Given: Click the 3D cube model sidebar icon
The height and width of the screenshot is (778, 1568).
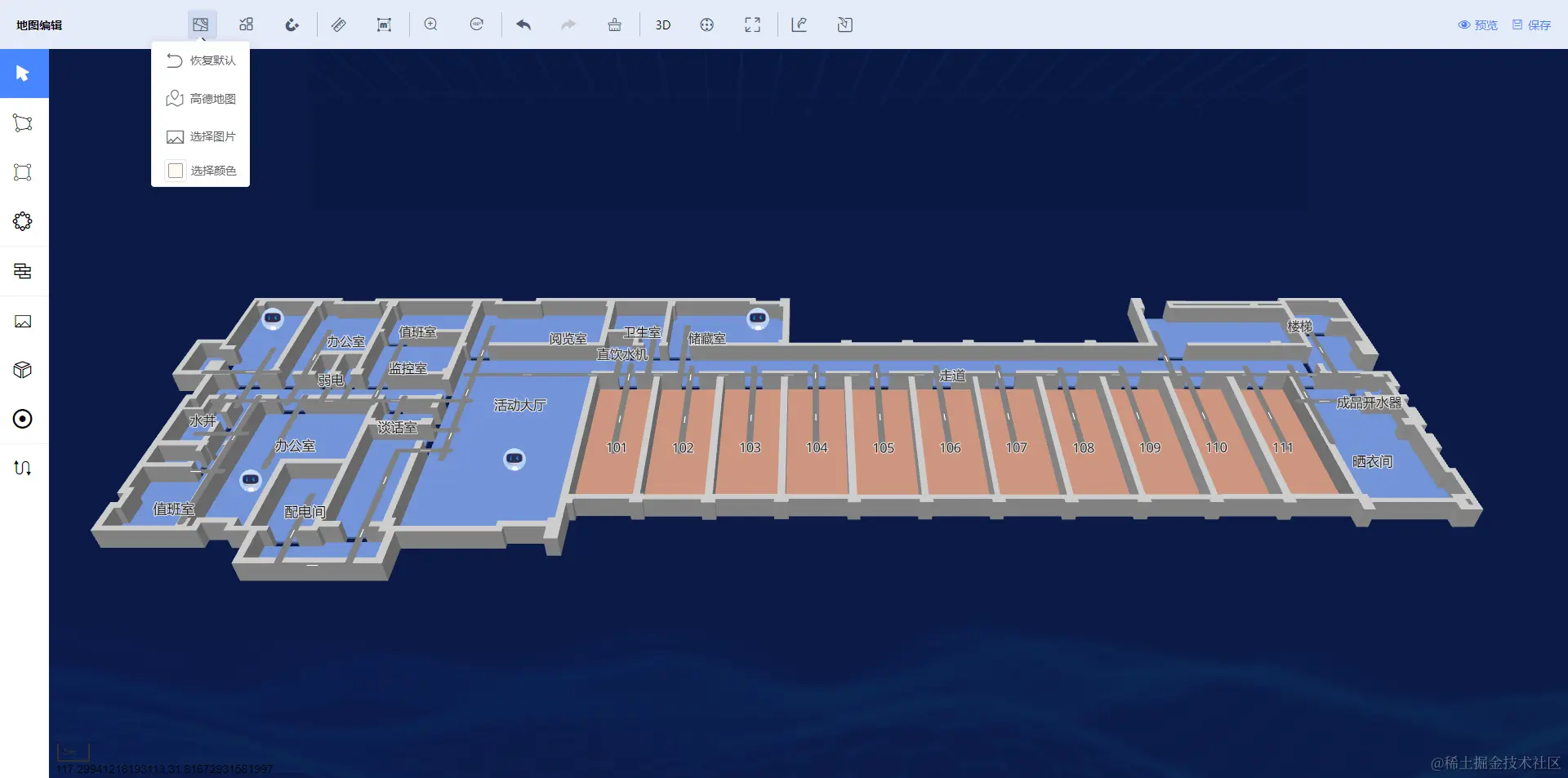Looking at the screenshot, I should (23, 370).
